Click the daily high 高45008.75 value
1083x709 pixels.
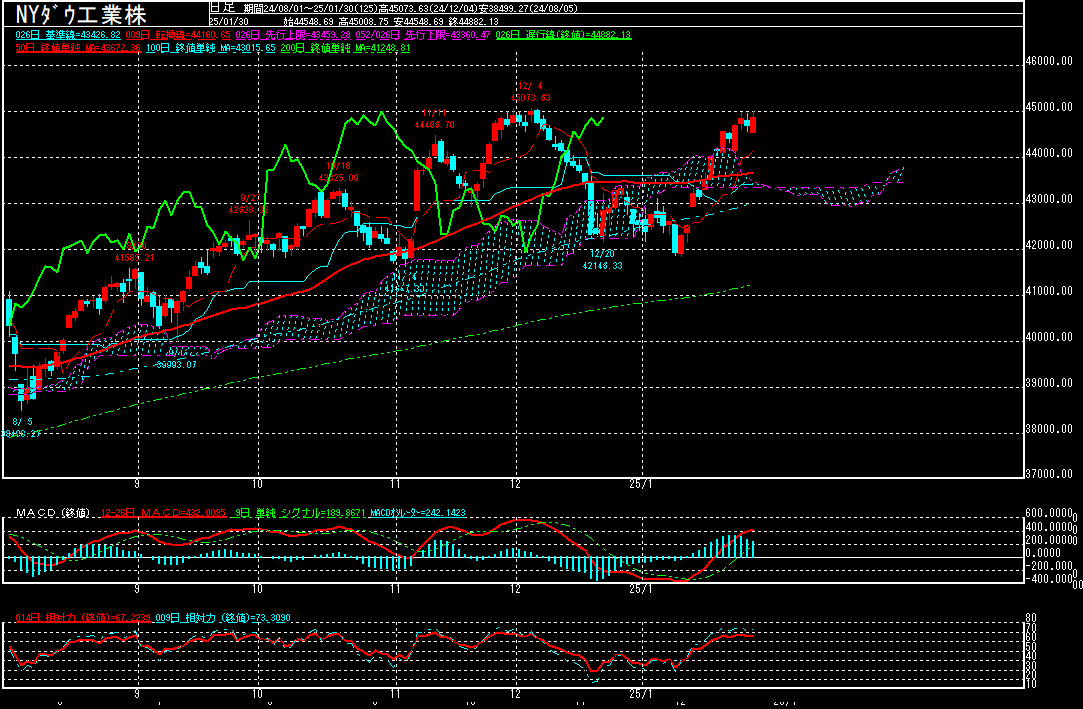click(x=363, y=21)
